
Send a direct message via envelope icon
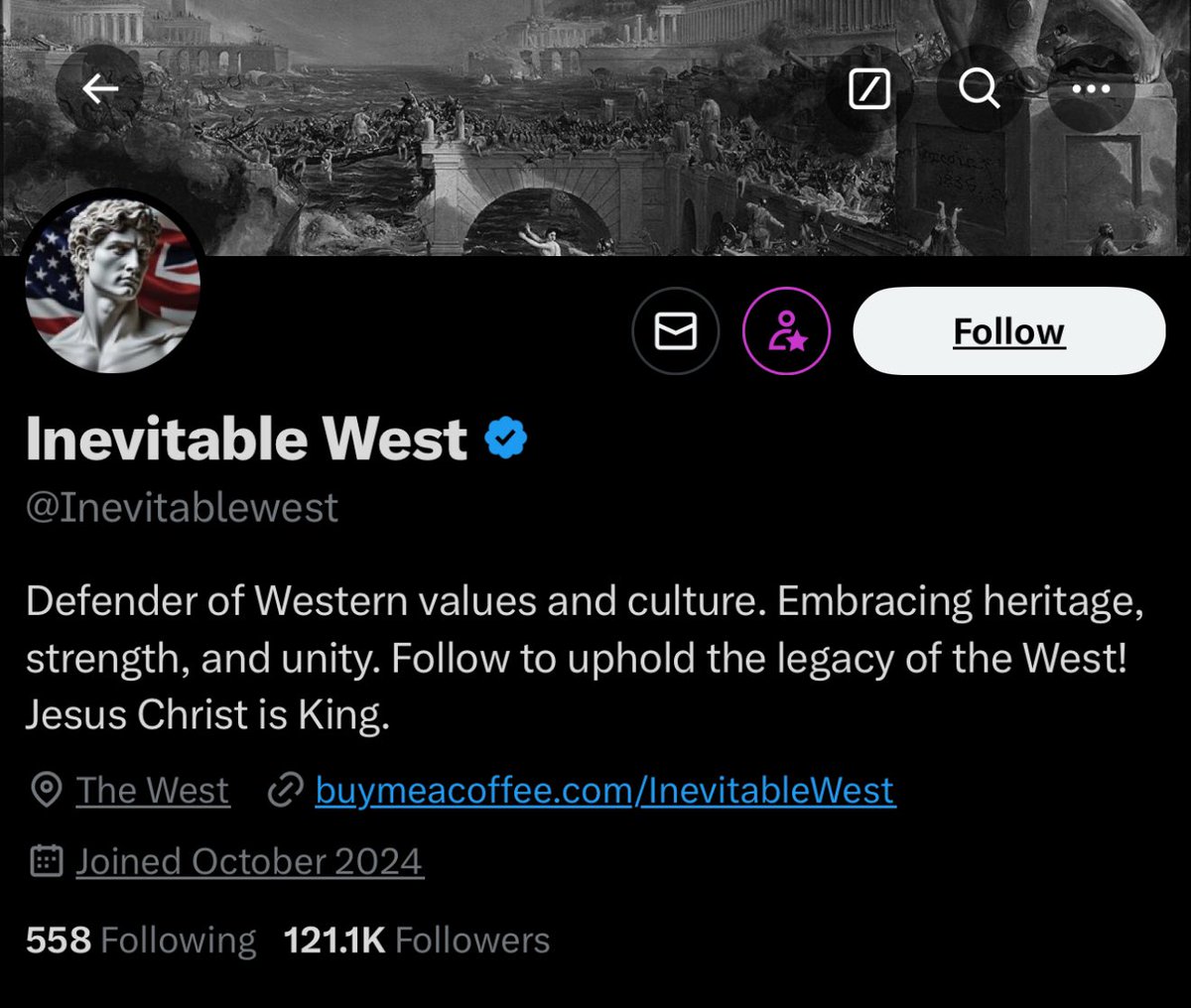675,331
